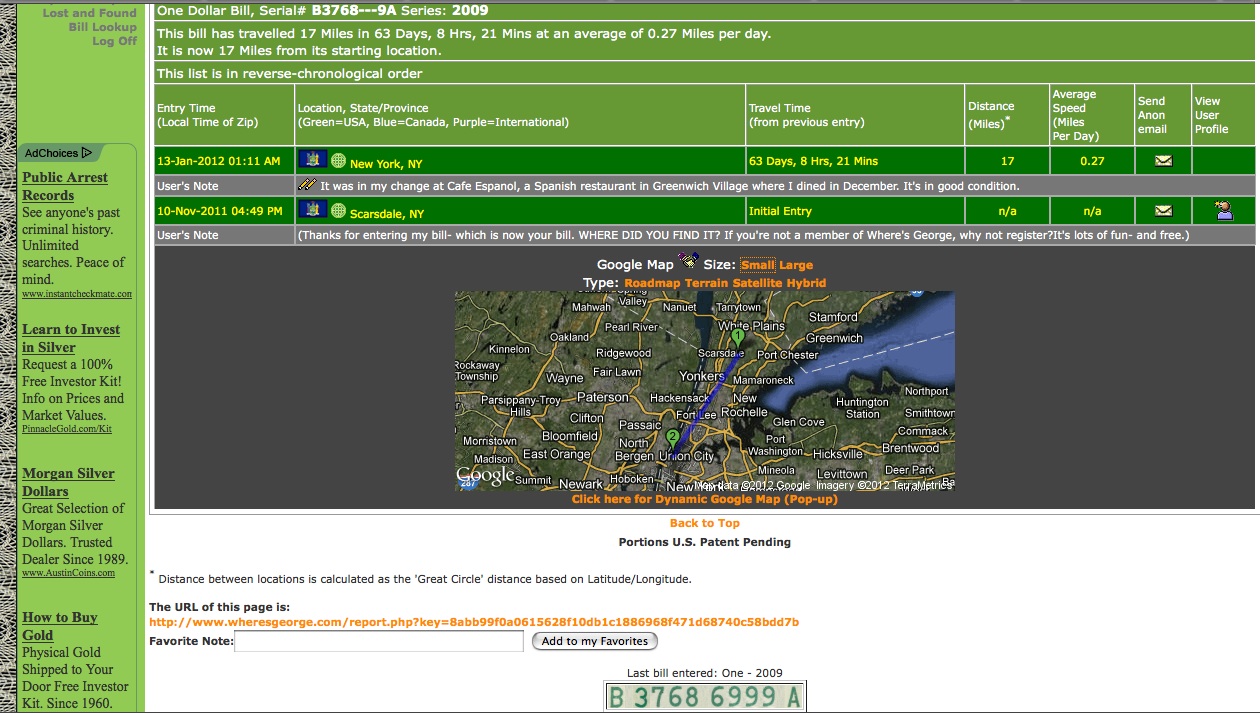Click the envelope icon in the New York row
The image size is (1260, 713).
(1163, 160)
